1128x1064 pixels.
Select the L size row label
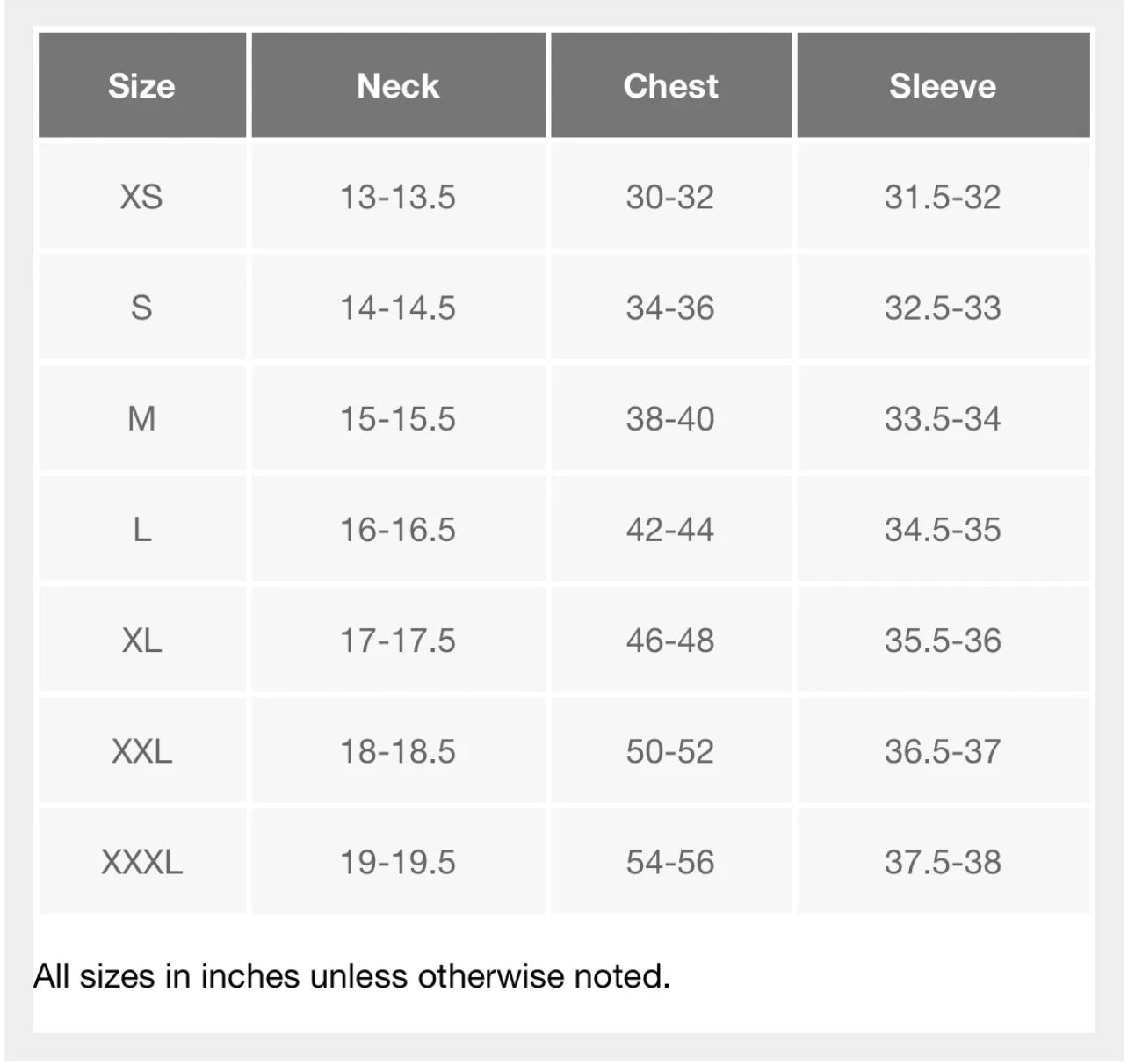141,530
